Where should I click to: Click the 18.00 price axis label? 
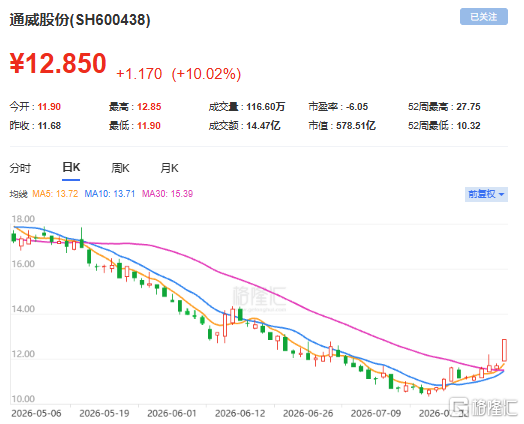(x=23, y=219)
